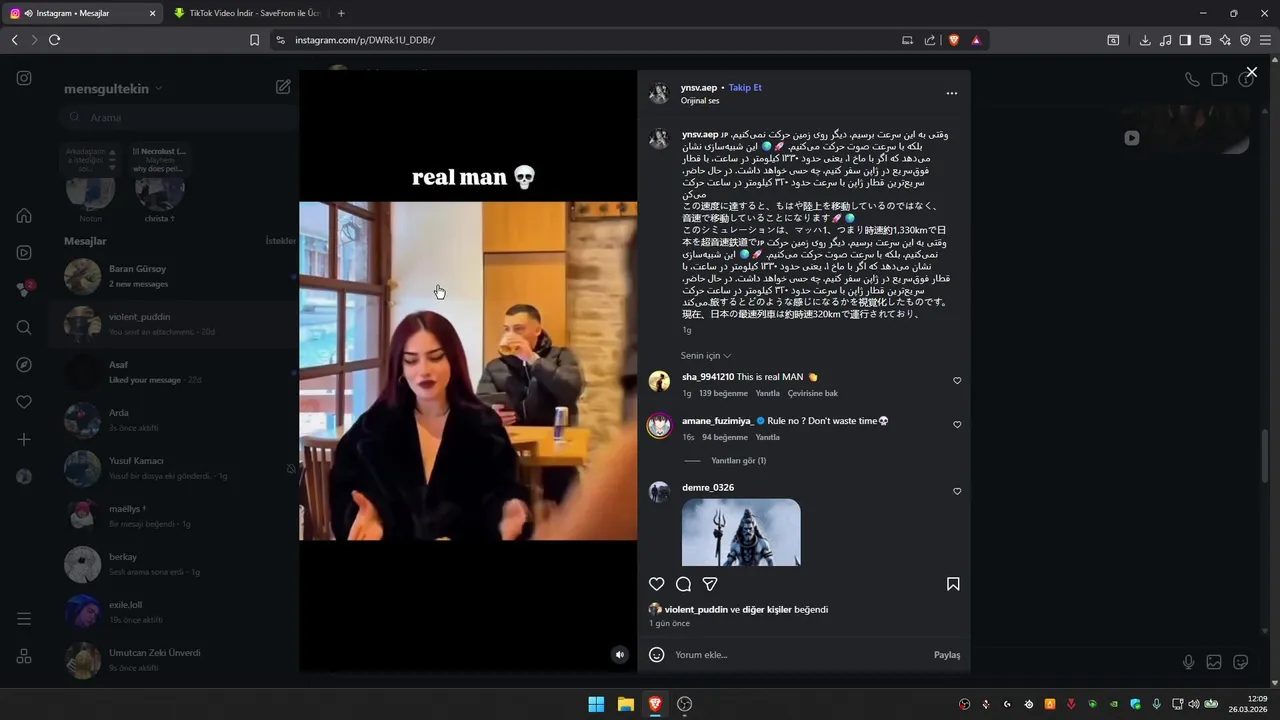Expand the mensgultekin account switcher dropdown
The height and width of the screenshot is (720, 1280).
(113, 89)
